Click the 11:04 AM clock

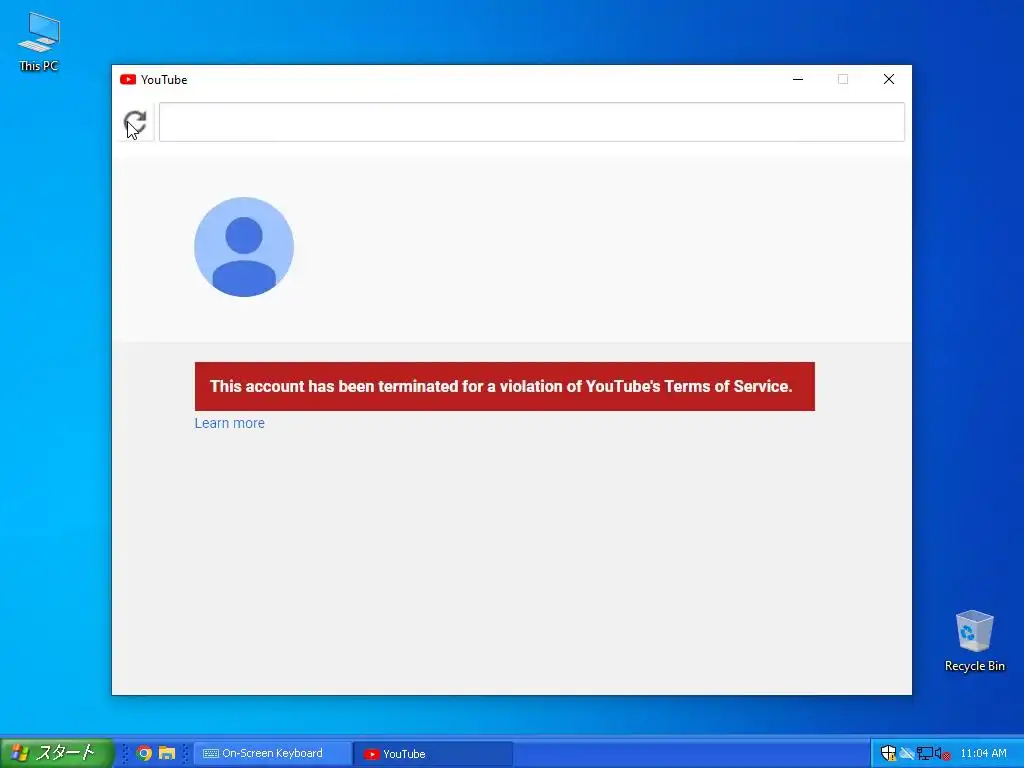pos(984,753)
